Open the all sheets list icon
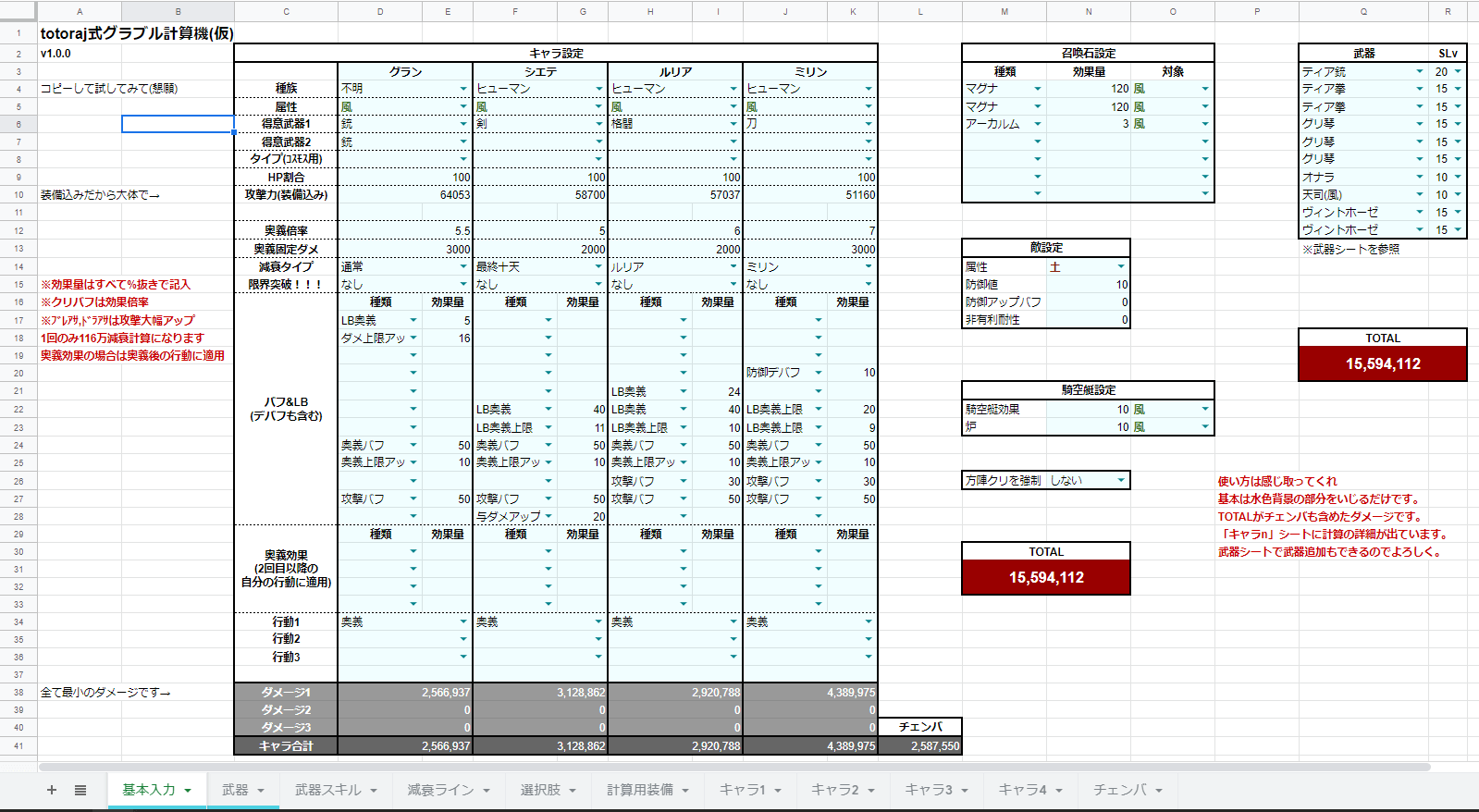 (x=80, y=790)
